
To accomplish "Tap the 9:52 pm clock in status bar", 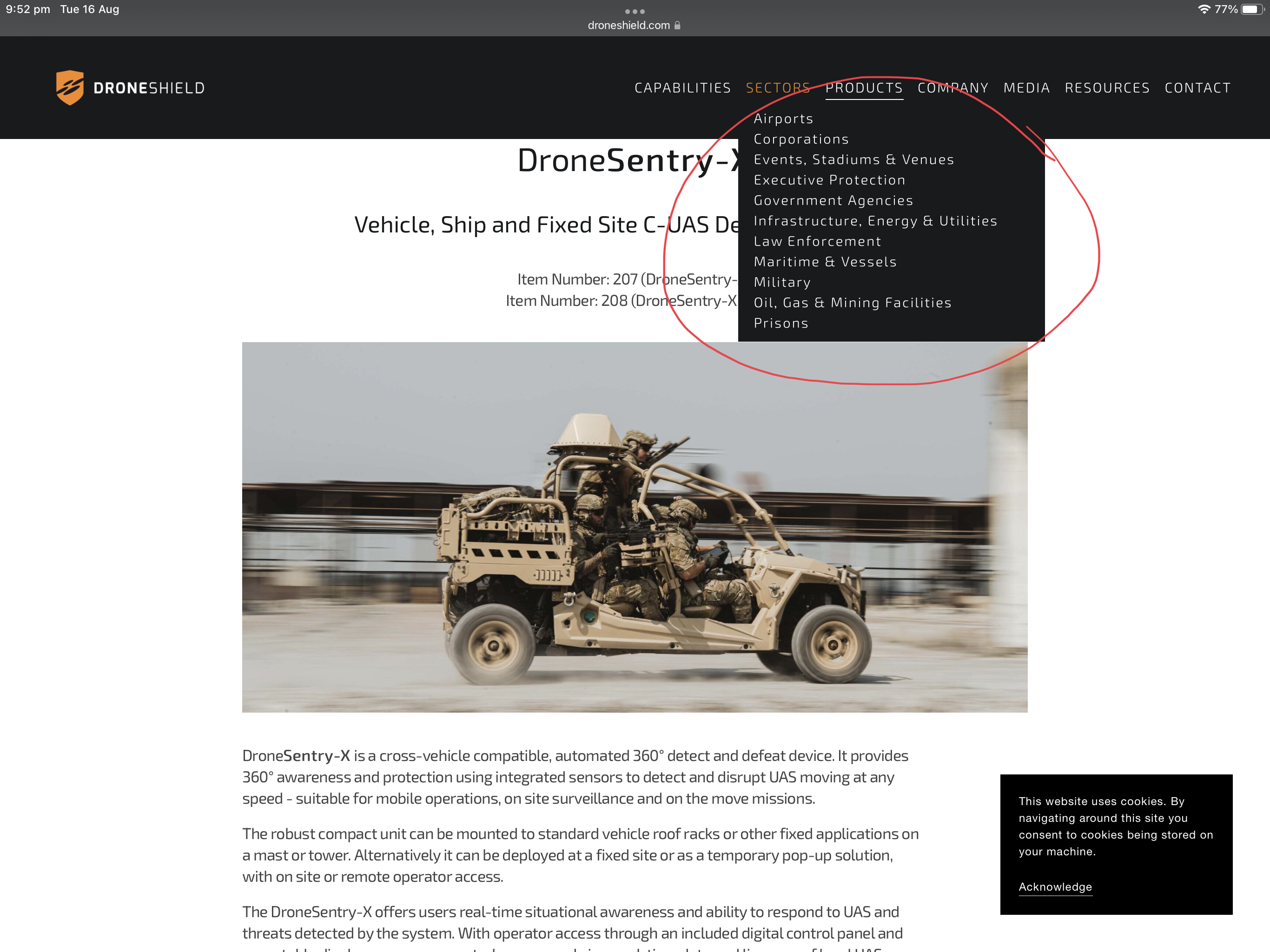I will (x=27, y=9).
